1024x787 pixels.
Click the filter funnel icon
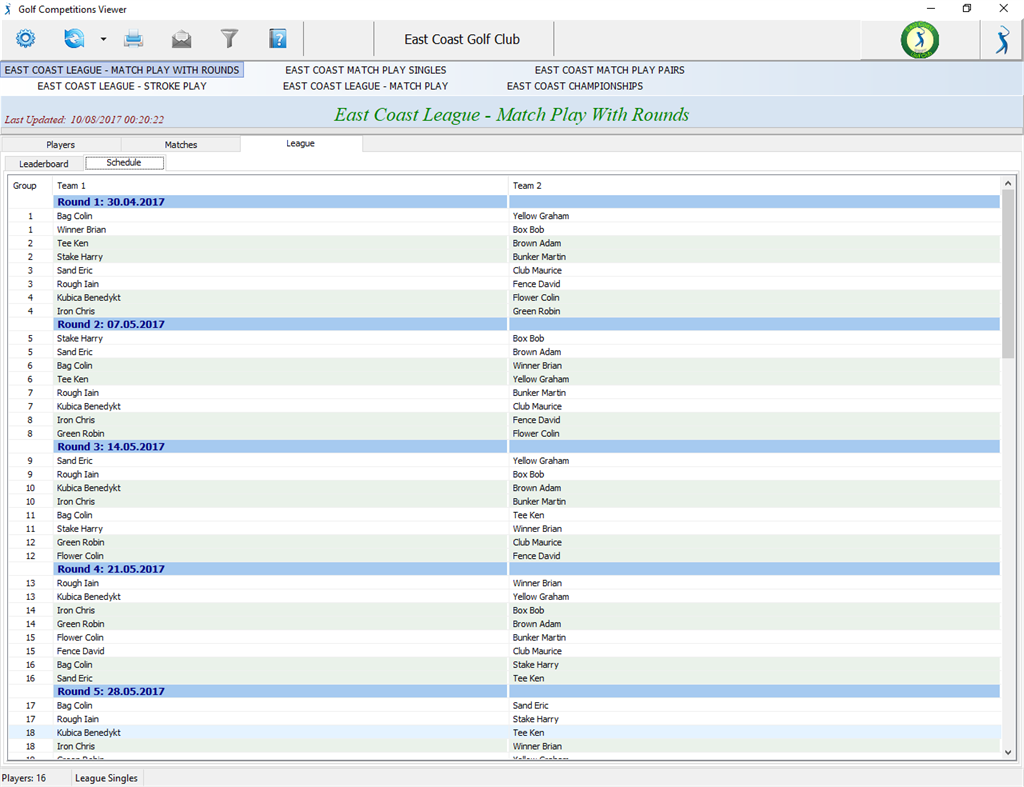pos(229,39)
